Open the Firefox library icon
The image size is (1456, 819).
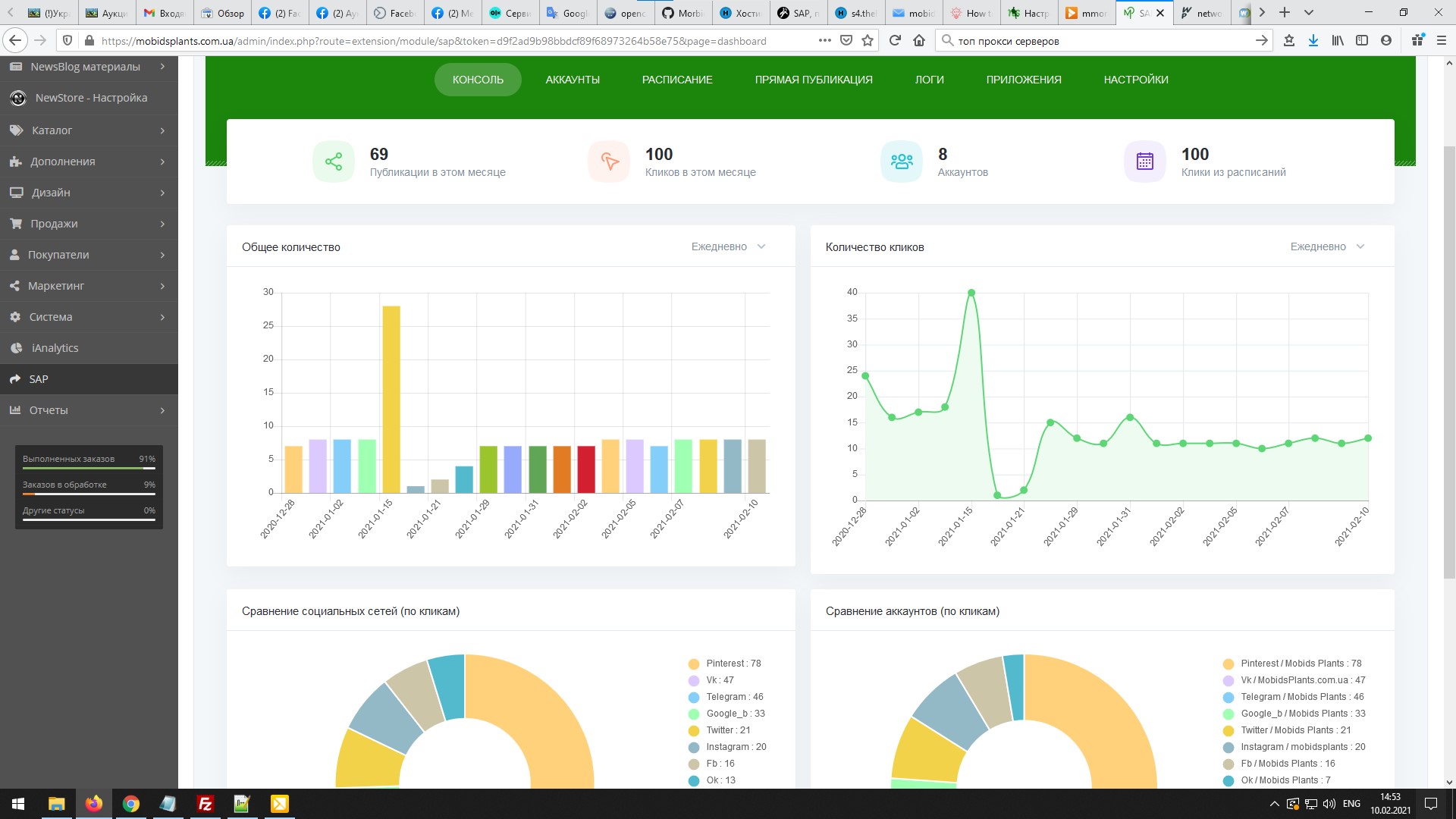click(x=1338, y=41)
